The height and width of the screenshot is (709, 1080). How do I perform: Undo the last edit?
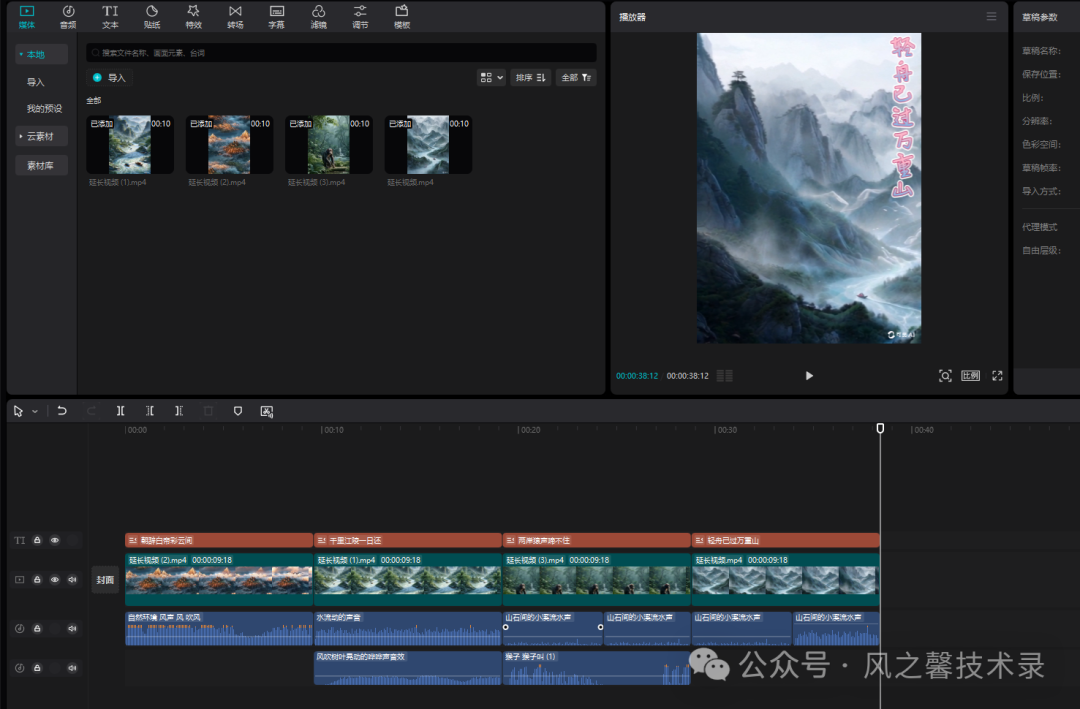click(61, 411)
